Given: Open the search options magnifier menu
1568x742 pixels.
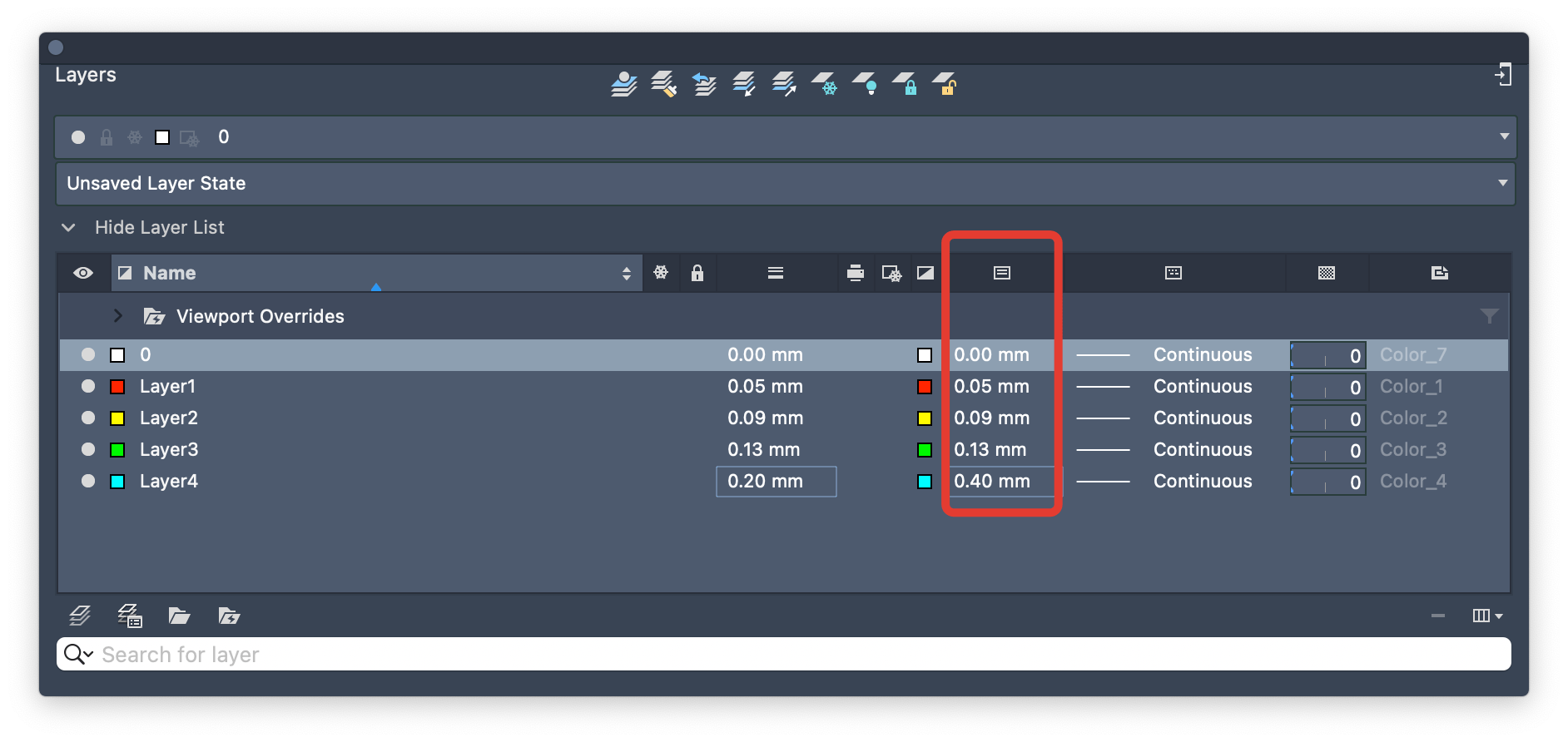Looking at the screenshot, I should pos(77,655).
